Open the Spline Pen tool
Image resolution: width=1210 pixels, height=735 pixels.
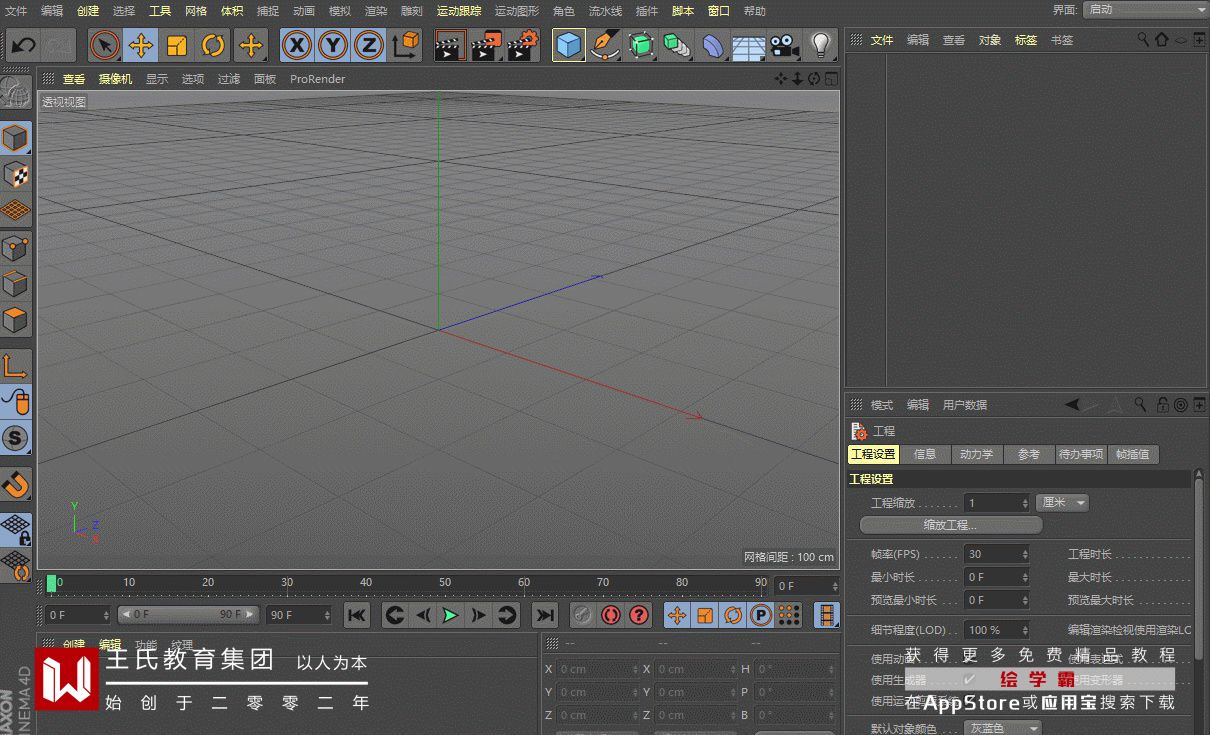click(605, 45)
